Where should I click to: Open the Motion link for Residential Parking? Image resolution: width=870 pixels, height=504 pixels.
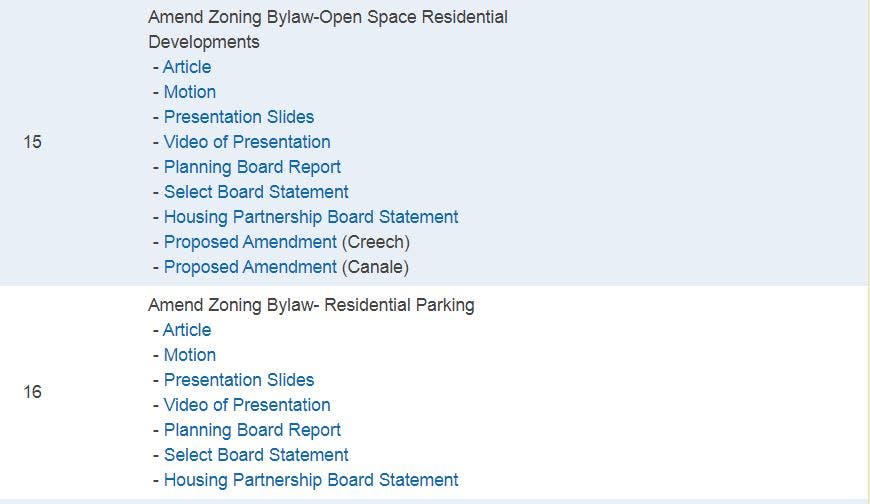(190, 355)
